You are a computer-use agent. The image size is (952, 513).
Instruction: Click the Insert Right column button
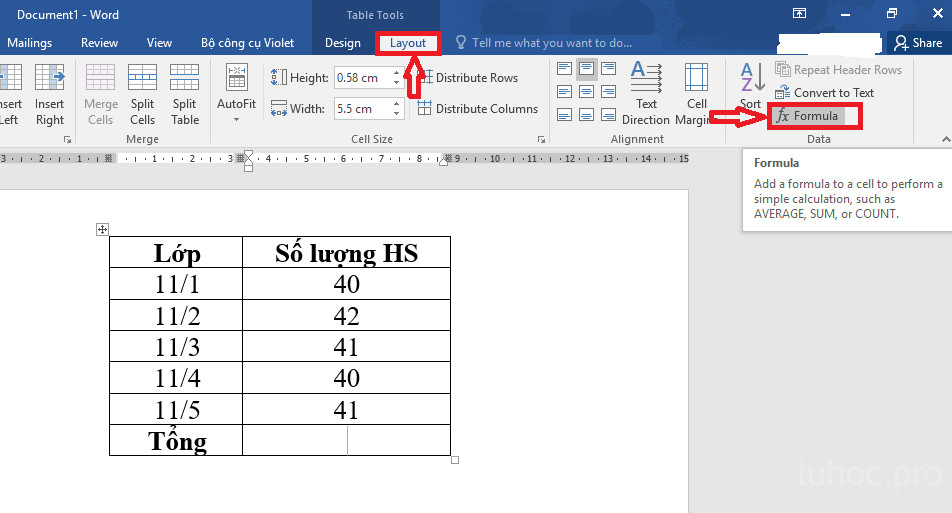click(49, 94)
